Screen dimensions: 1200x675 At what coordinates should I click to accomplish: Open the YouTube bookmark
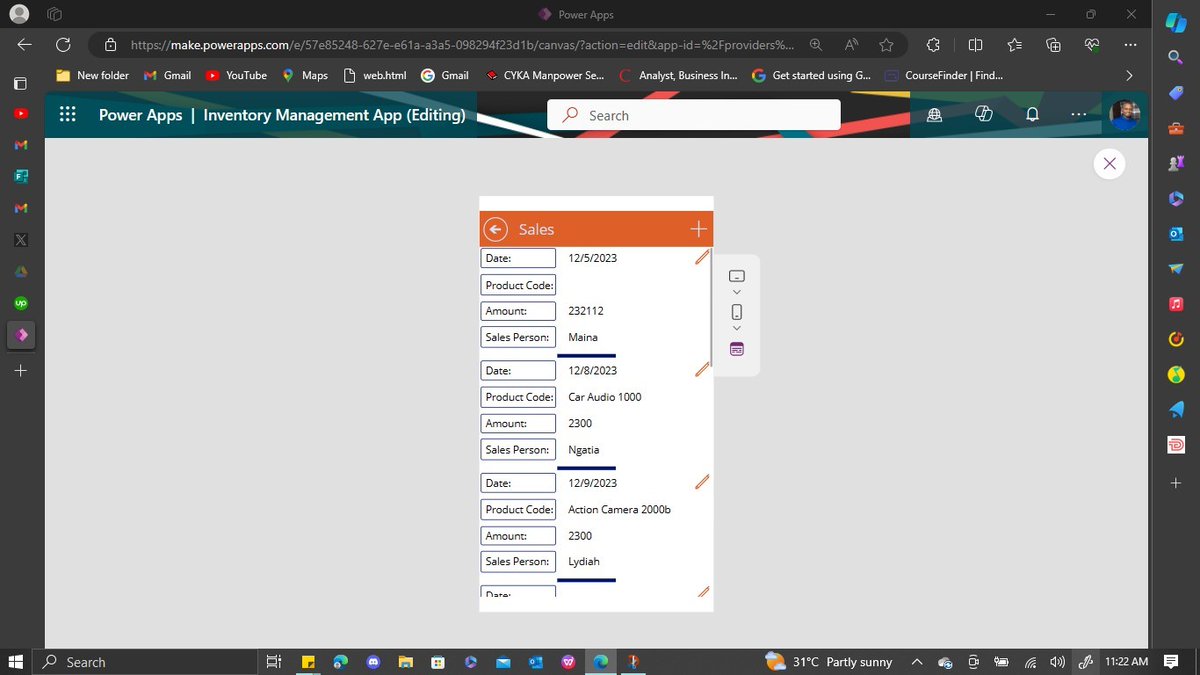[237, 75]
